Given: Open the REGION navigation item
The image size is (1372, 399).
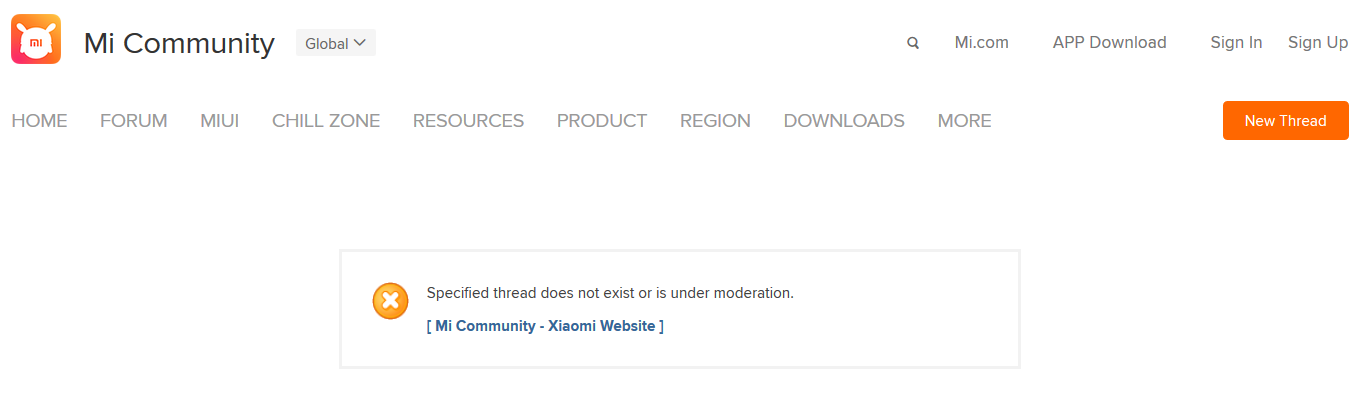Looking at the screenshot, I should click(715, 121).
